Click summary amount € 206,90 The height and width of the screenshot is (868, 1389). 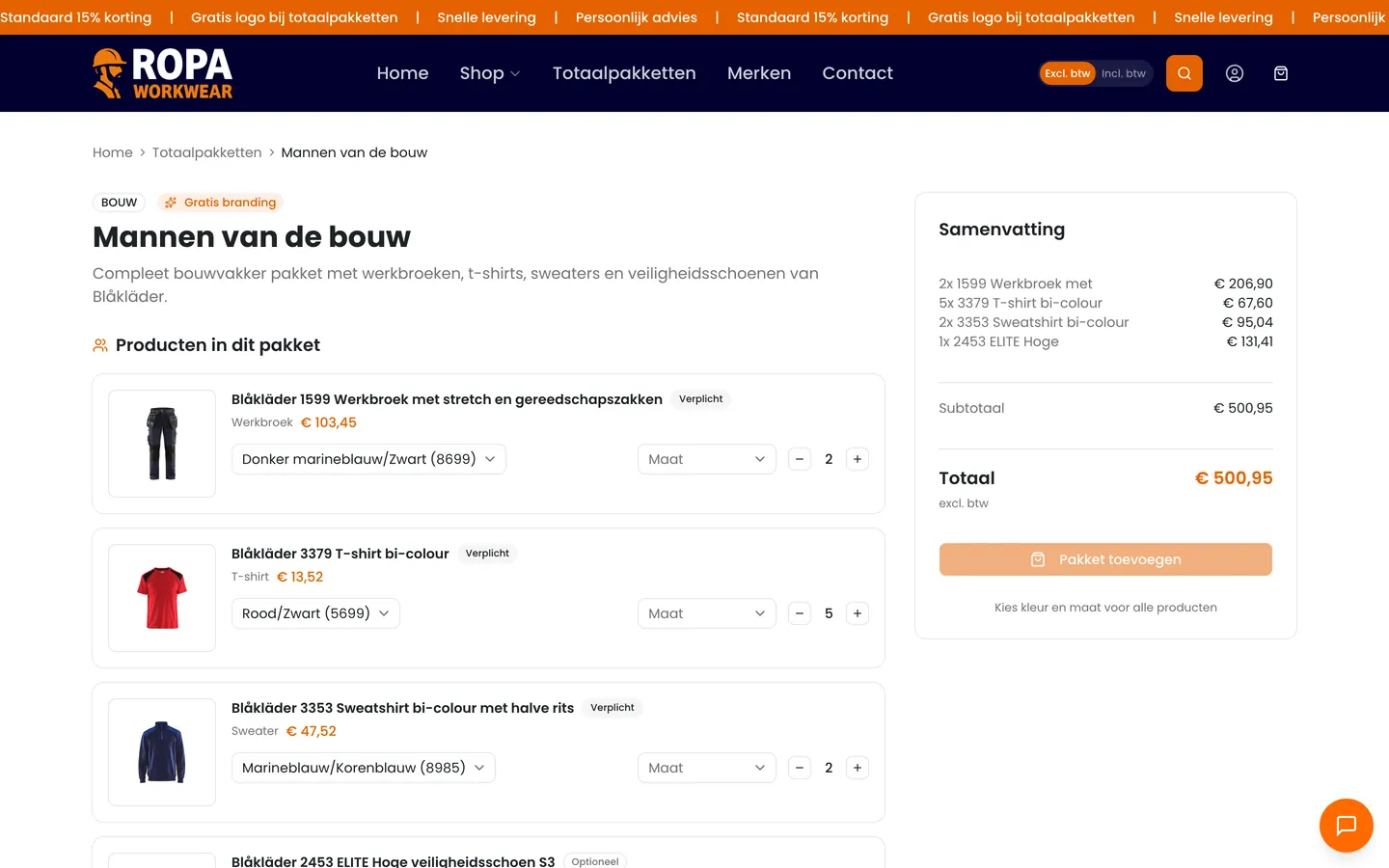point(1243,284)
